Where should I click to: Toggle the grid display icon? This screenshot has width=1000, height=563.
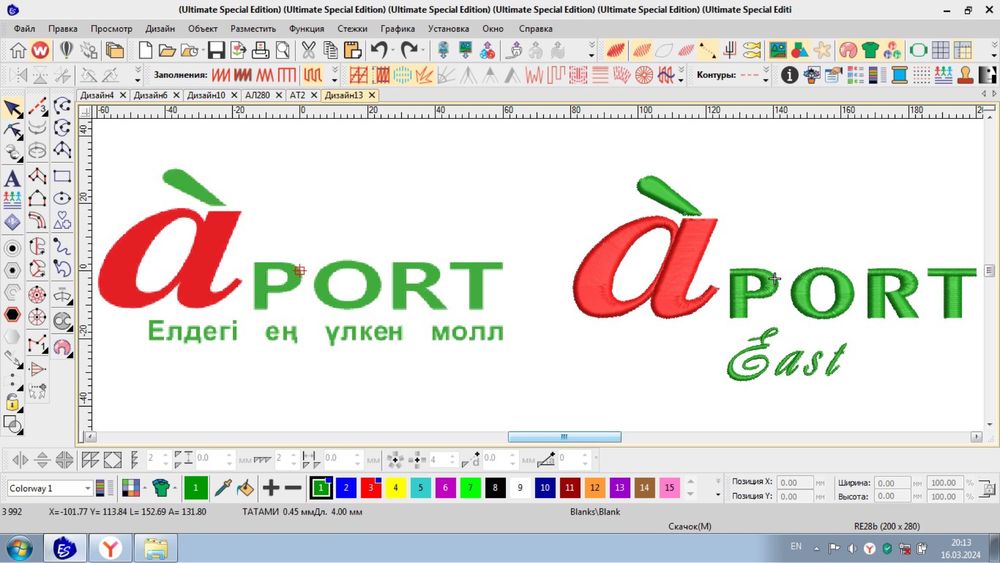(941, 50)
